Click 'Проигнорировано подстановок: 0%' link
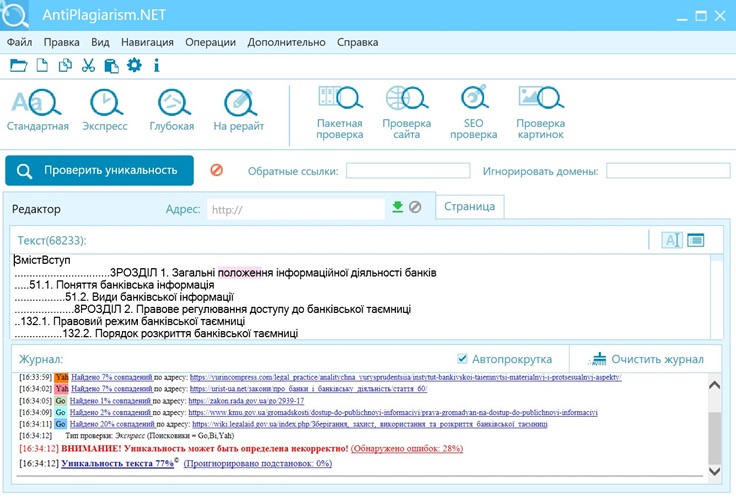Viewport: 736px width, 500px height. 258,463
